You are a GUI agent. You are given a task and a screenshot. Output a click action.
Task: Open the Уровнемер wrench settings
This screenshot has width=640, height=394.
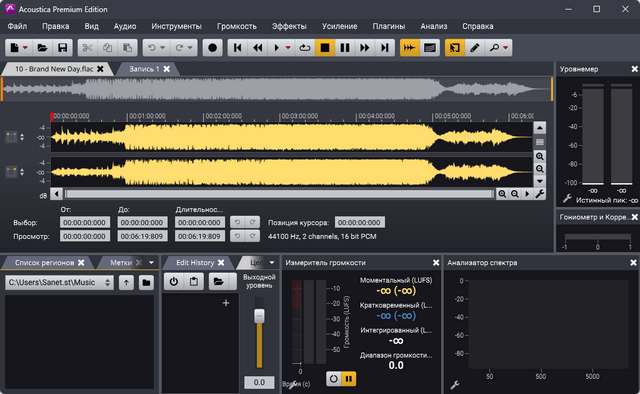[x=567, y=199]
